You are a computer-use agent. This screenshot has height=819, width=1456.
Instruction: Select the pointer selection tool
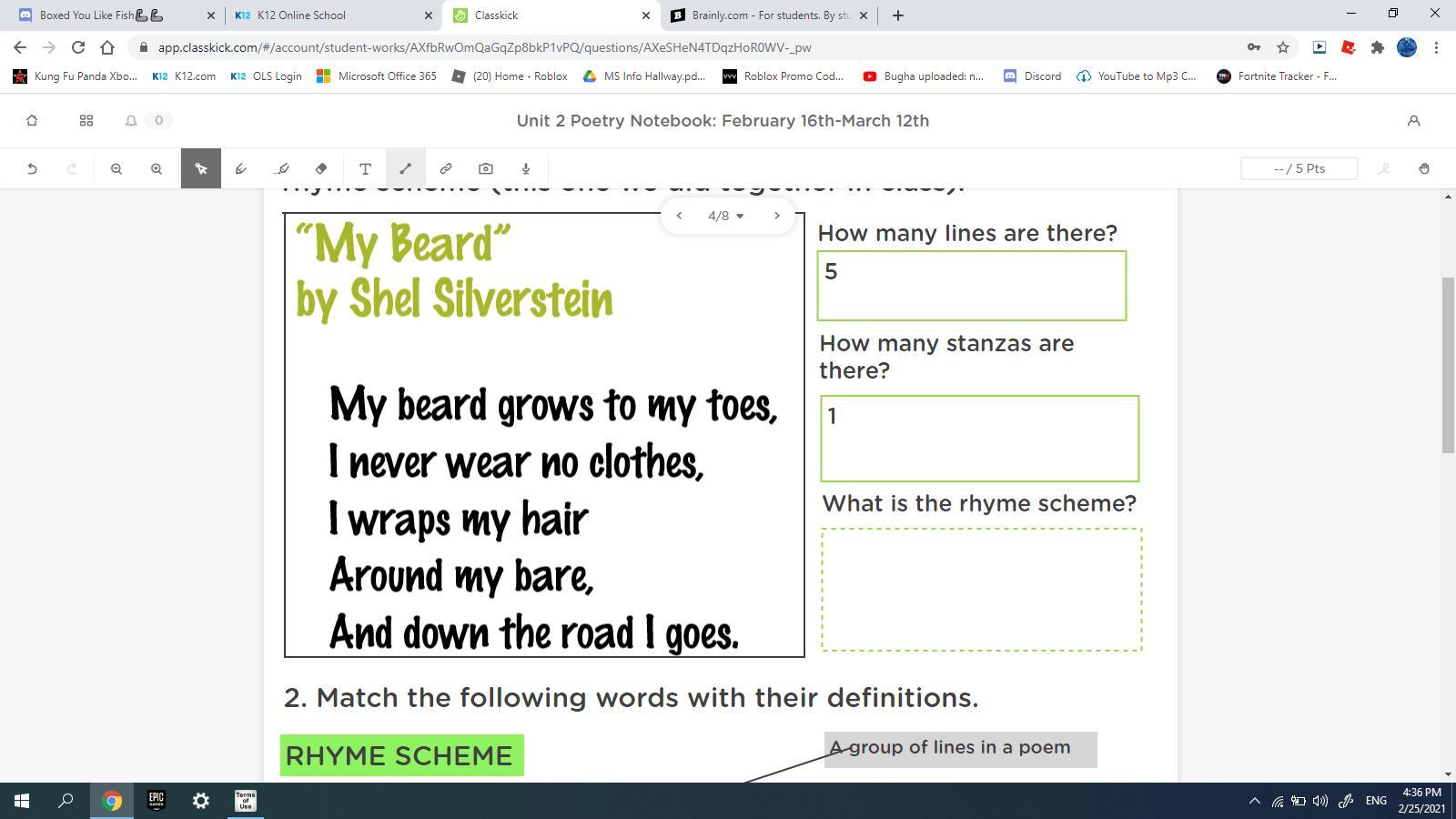201,168
